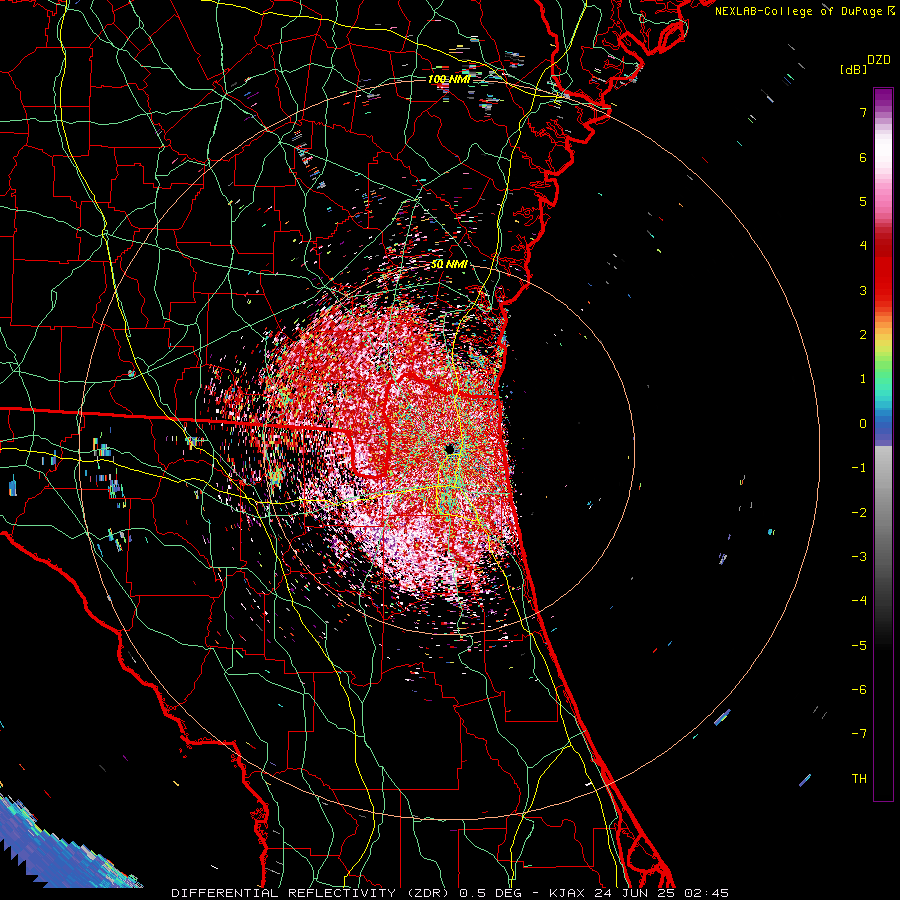Click the ZDR color scale bar

[x=883, y=444]
